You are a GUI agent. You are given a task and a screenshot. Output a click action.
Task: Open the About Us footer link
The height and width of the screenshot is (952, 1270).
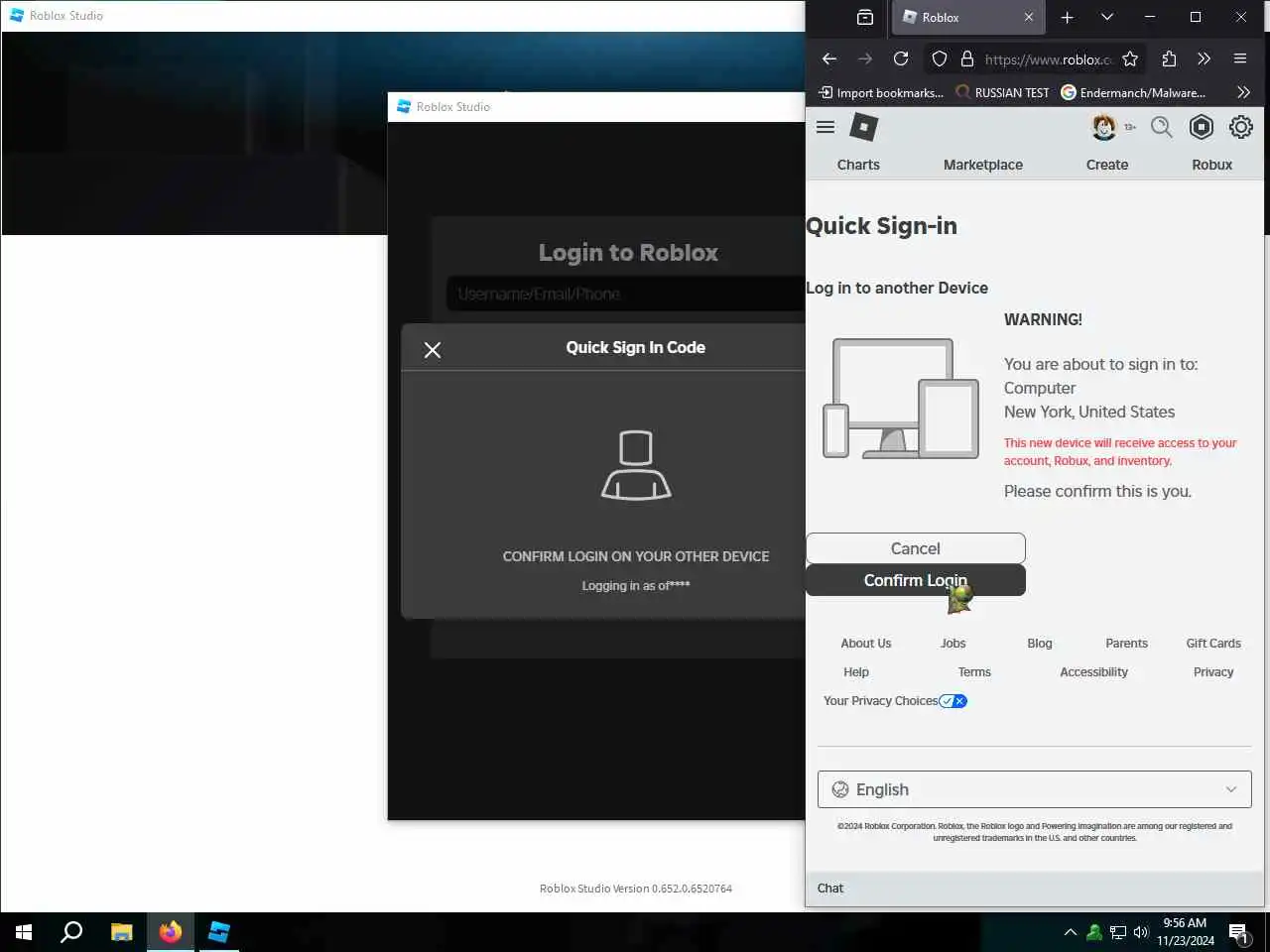point(866,644)
